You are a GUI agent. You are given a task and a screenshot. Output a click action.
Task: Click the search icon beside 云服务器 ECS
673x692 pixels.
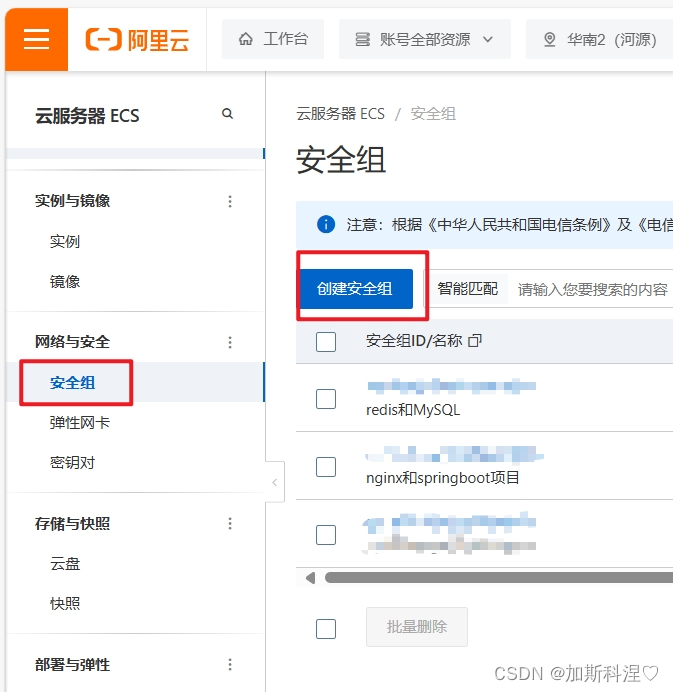(x=227, y=114)
